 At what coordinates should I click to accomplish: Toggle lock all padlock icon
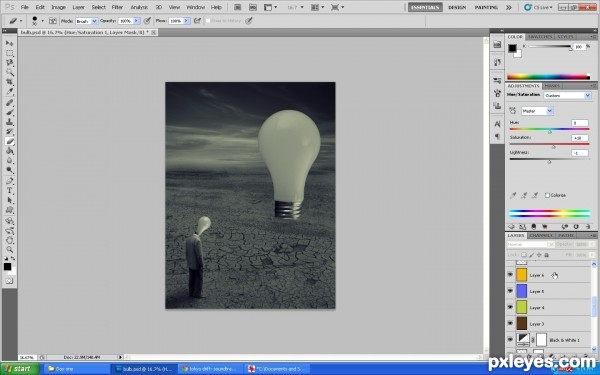coord(546,255)
